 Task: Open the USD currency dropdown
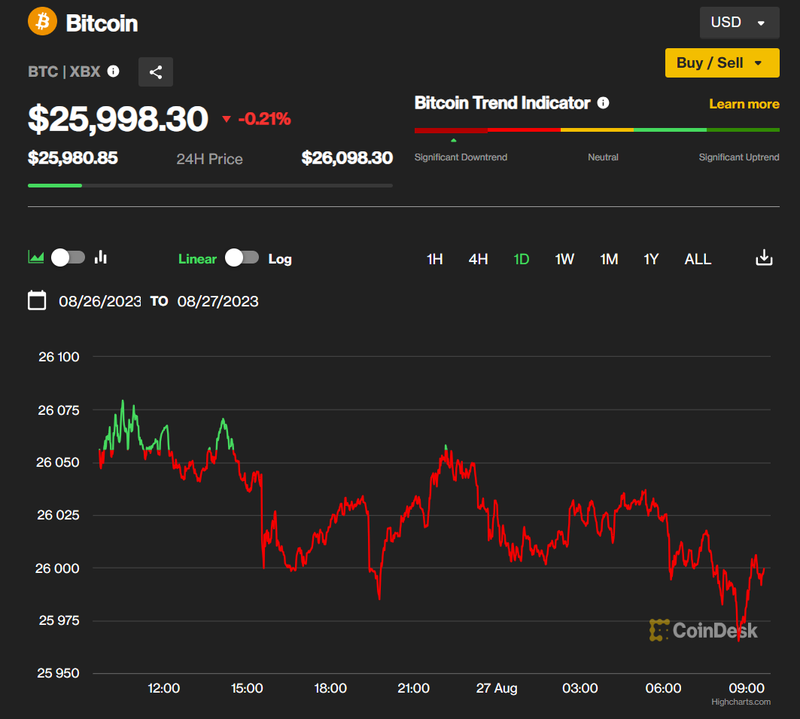(739, 22)
